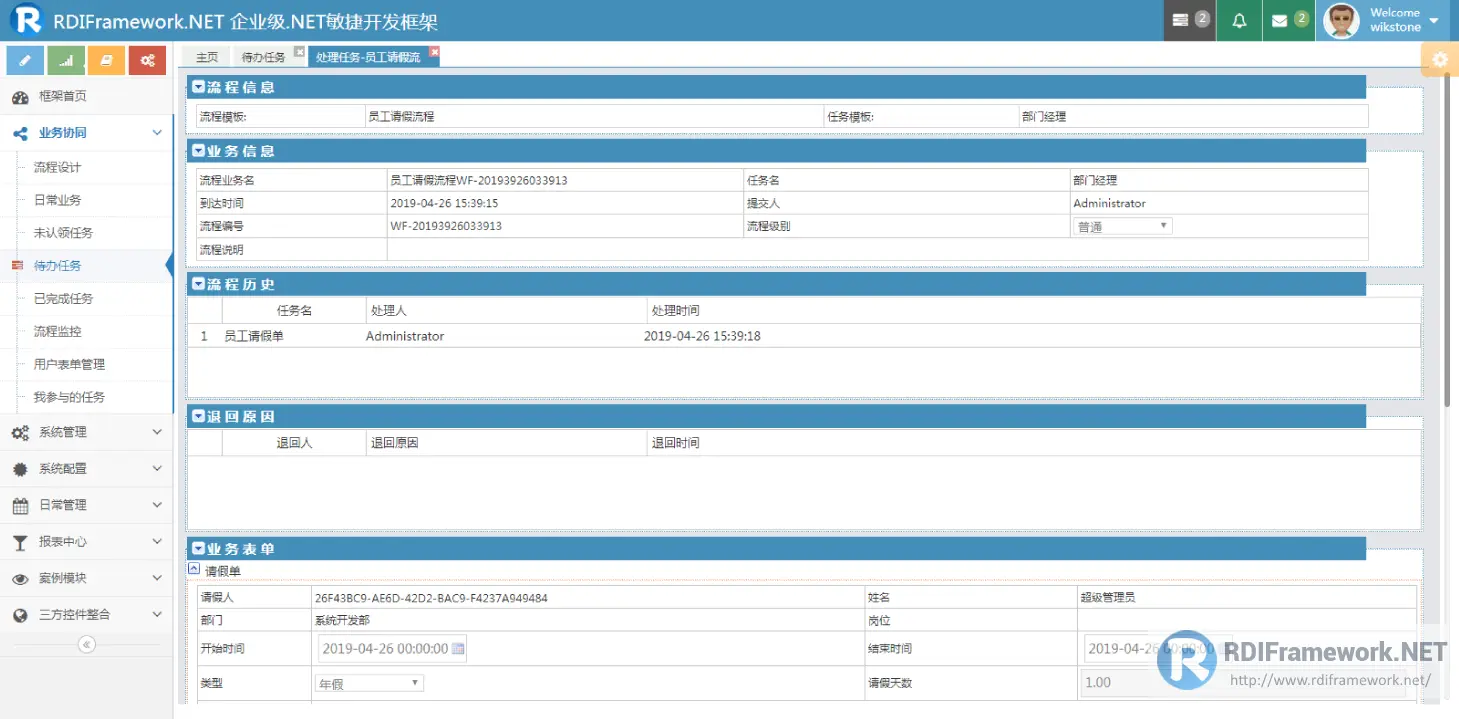Expand the 日常管理 menu group
This screenshot has width=1459, height=719.
157,506
